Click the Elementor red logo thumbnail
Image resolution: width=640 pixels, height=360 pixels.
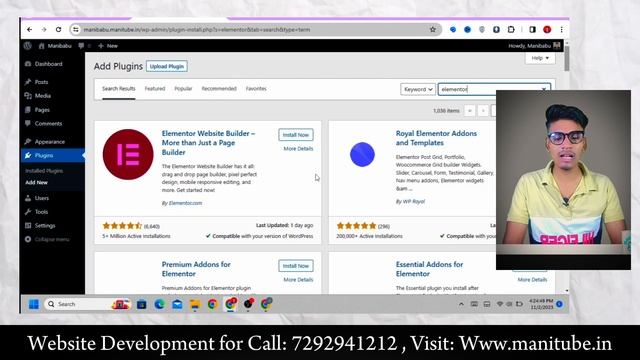tap(128, 154)
